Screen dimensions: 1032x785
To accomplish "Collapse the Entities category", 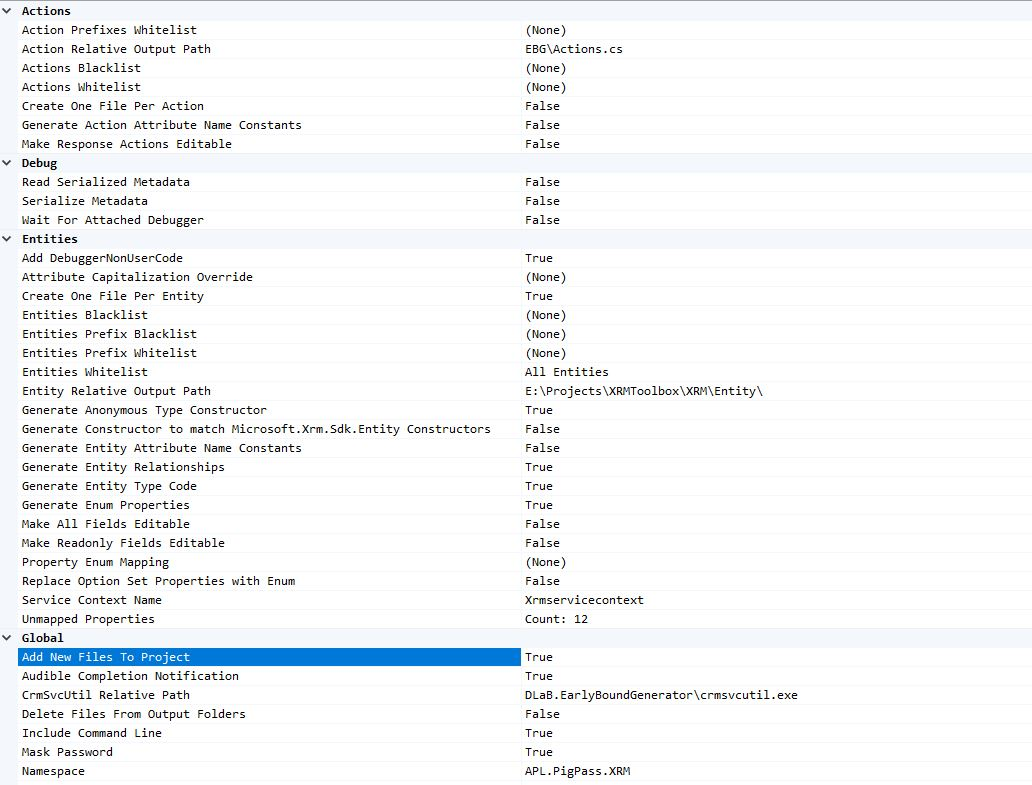I will click(8, 238).
